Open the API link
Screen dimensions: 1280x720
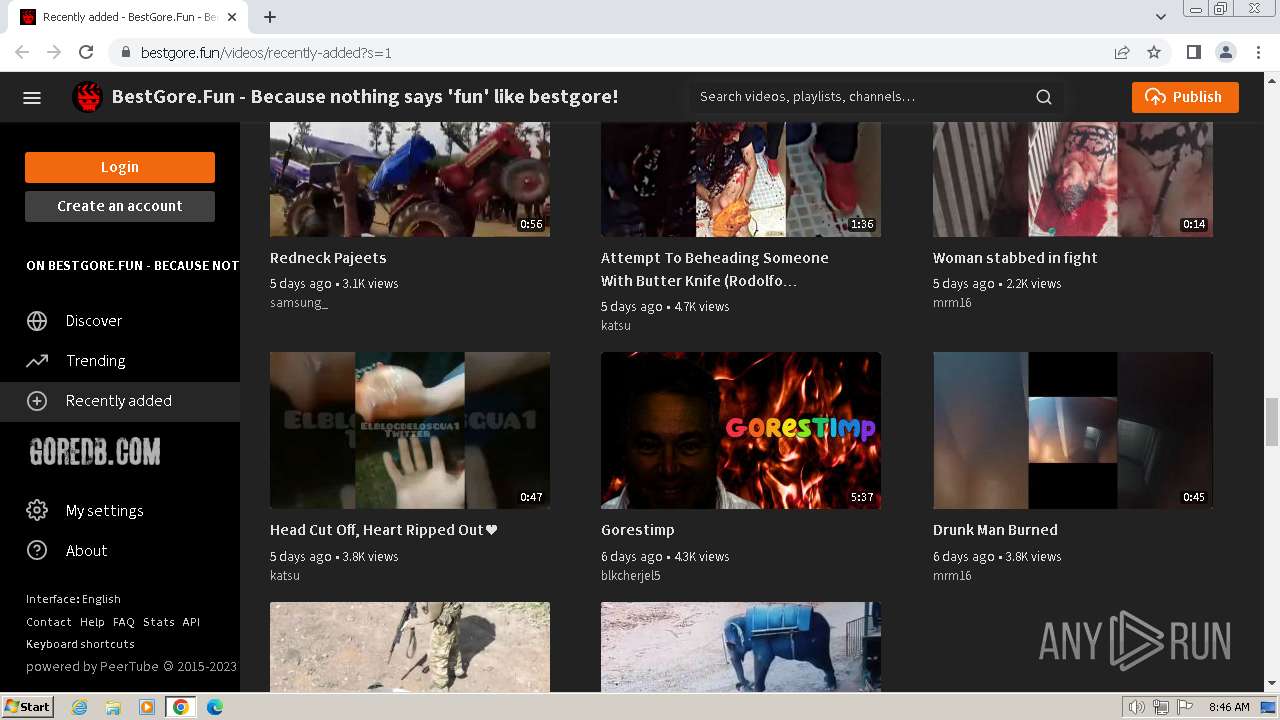pos(191,622)
